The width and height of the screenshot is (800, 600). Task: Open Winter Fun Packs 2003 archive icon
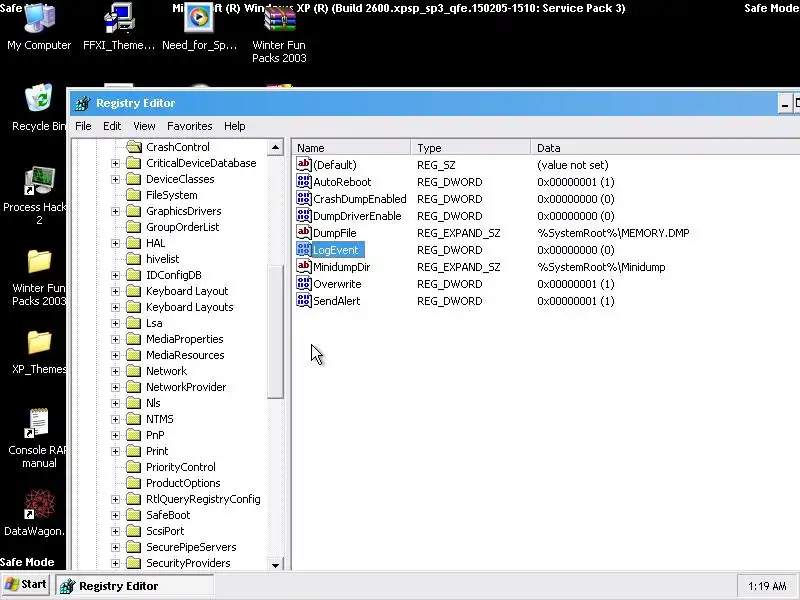coord(279,34)
